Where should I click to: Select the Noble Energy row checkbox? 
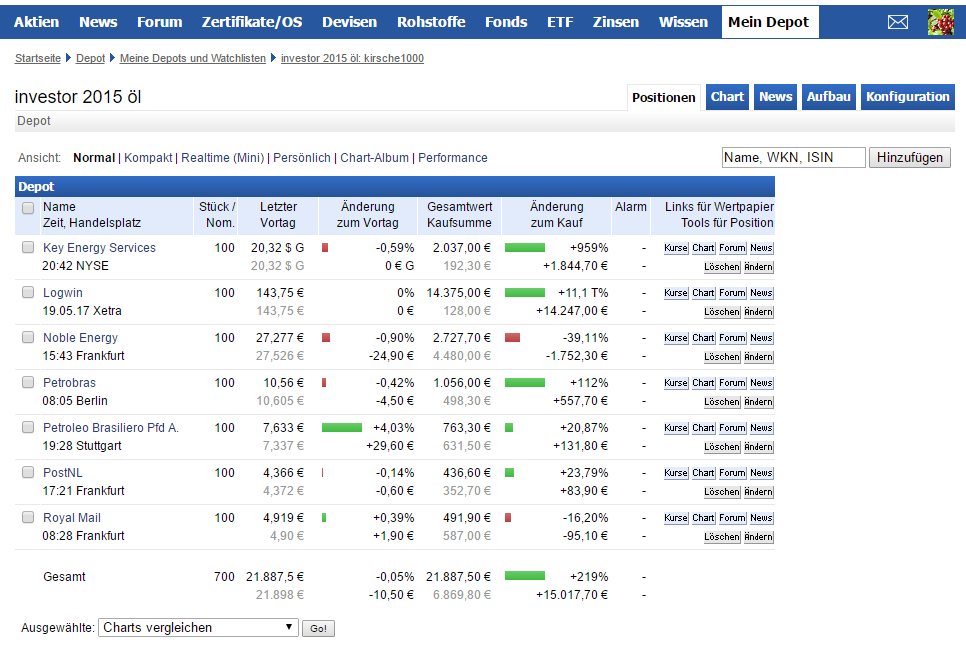[x=28, y=338]
